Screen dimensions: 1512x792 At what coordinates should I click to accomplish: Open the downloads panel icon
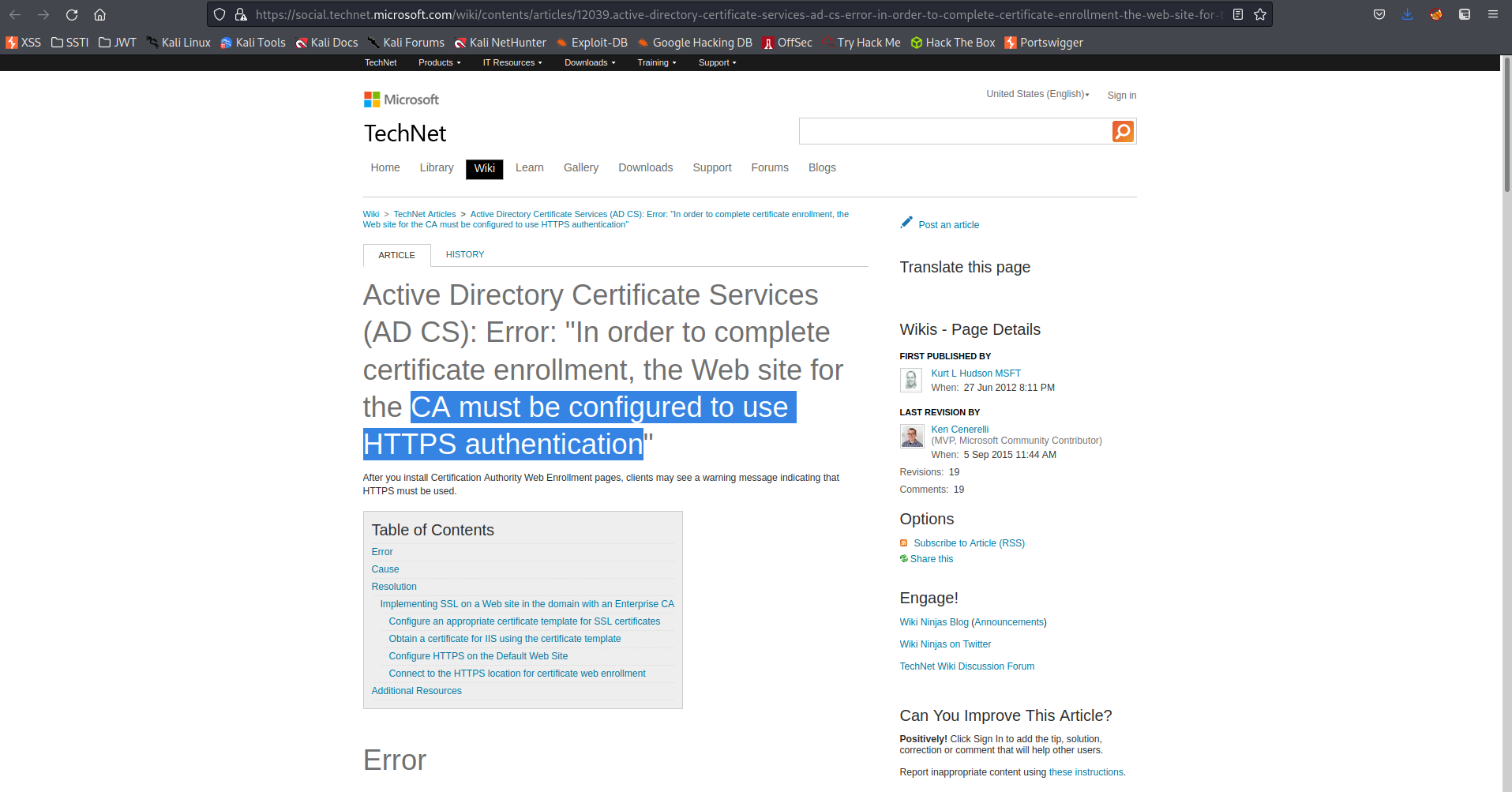1408,14
